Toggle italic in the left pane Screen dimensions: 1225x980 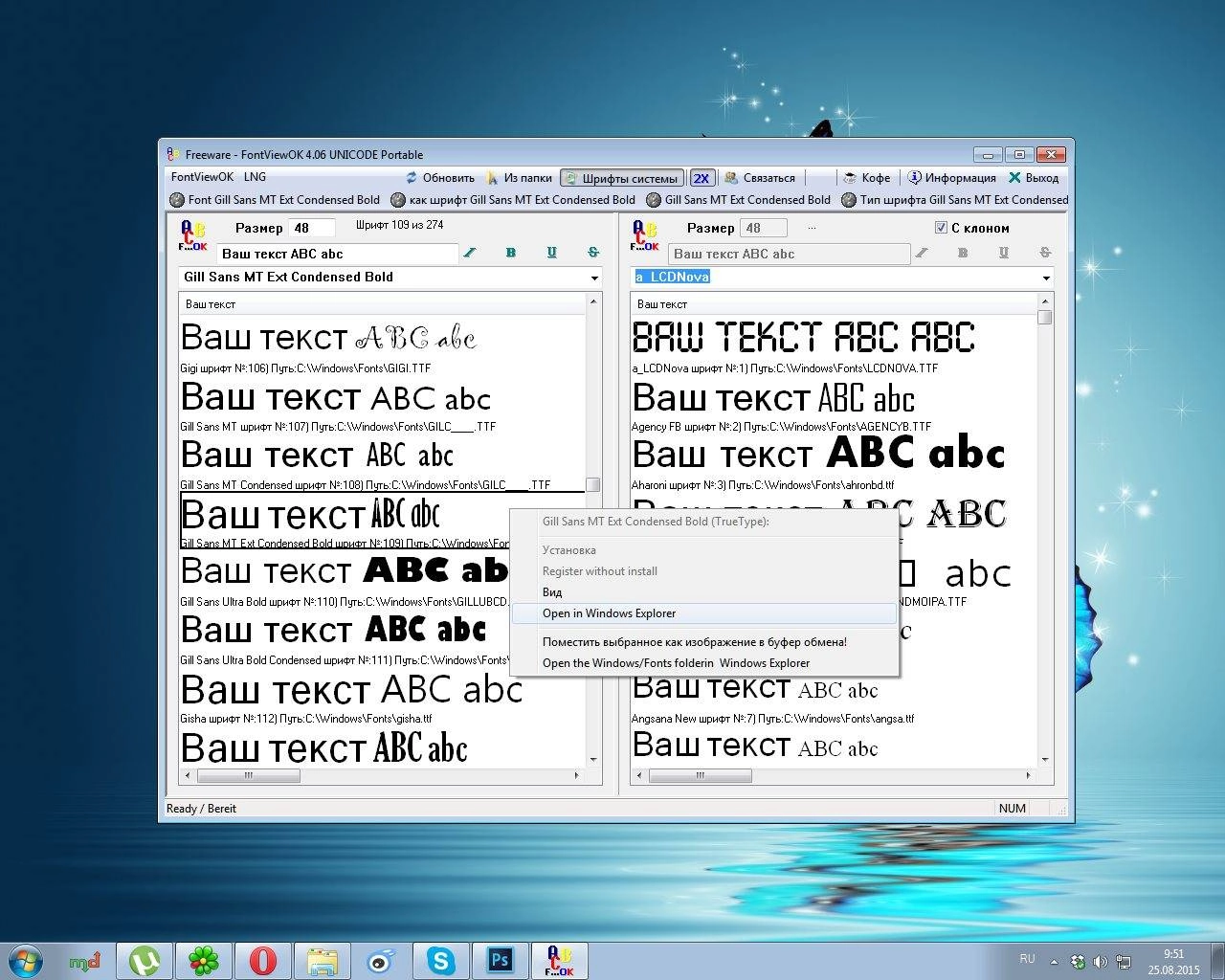(470, 253)
